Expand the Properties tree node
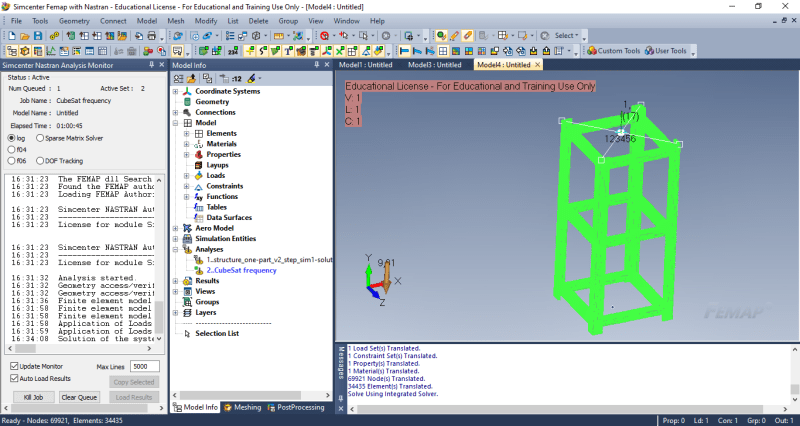This screenshot has width=800, height=426. tap(187, 155)
